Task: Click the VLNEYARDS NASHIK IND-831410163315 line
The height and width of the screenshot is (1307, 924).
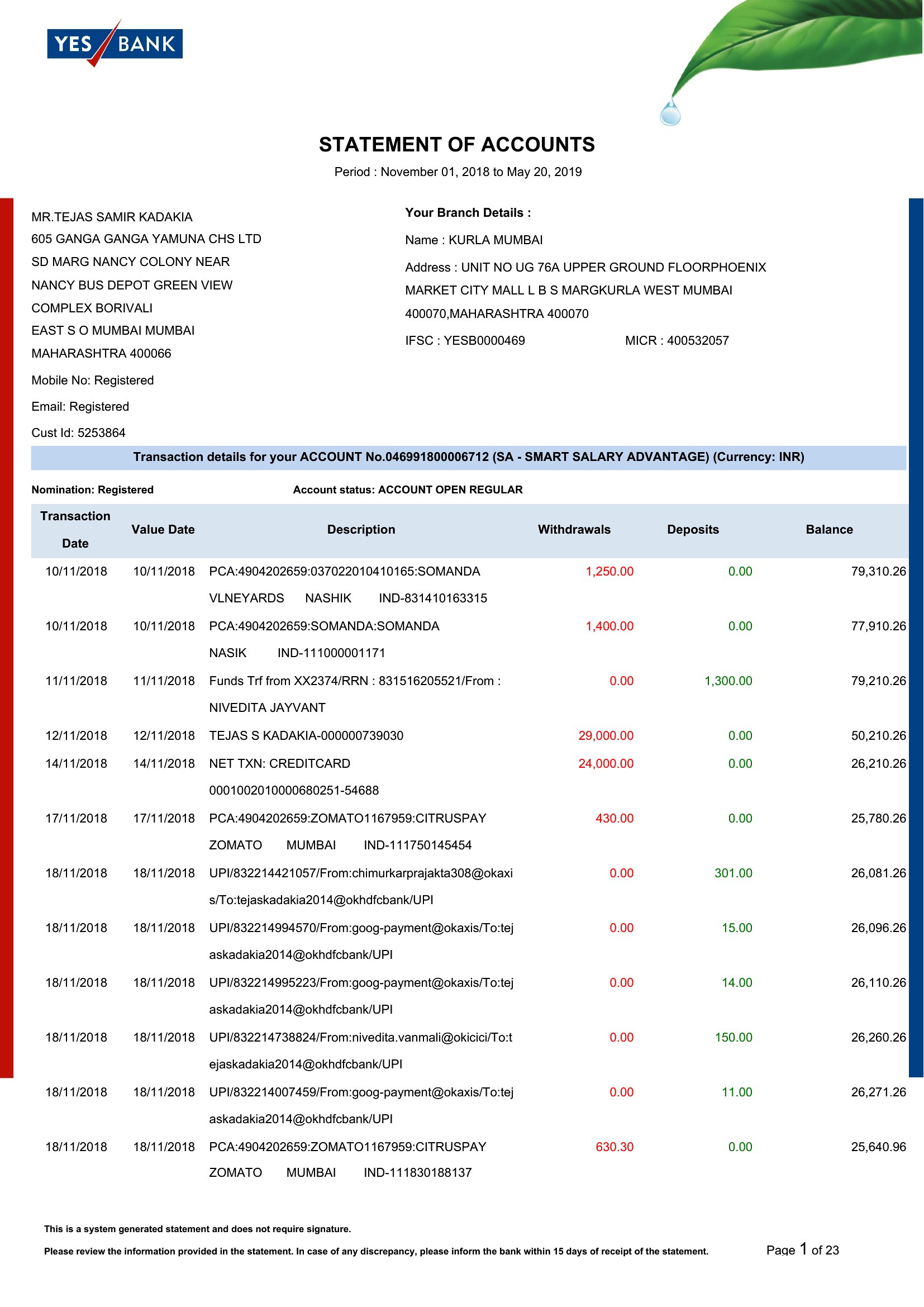Action: tap(348, 598)
